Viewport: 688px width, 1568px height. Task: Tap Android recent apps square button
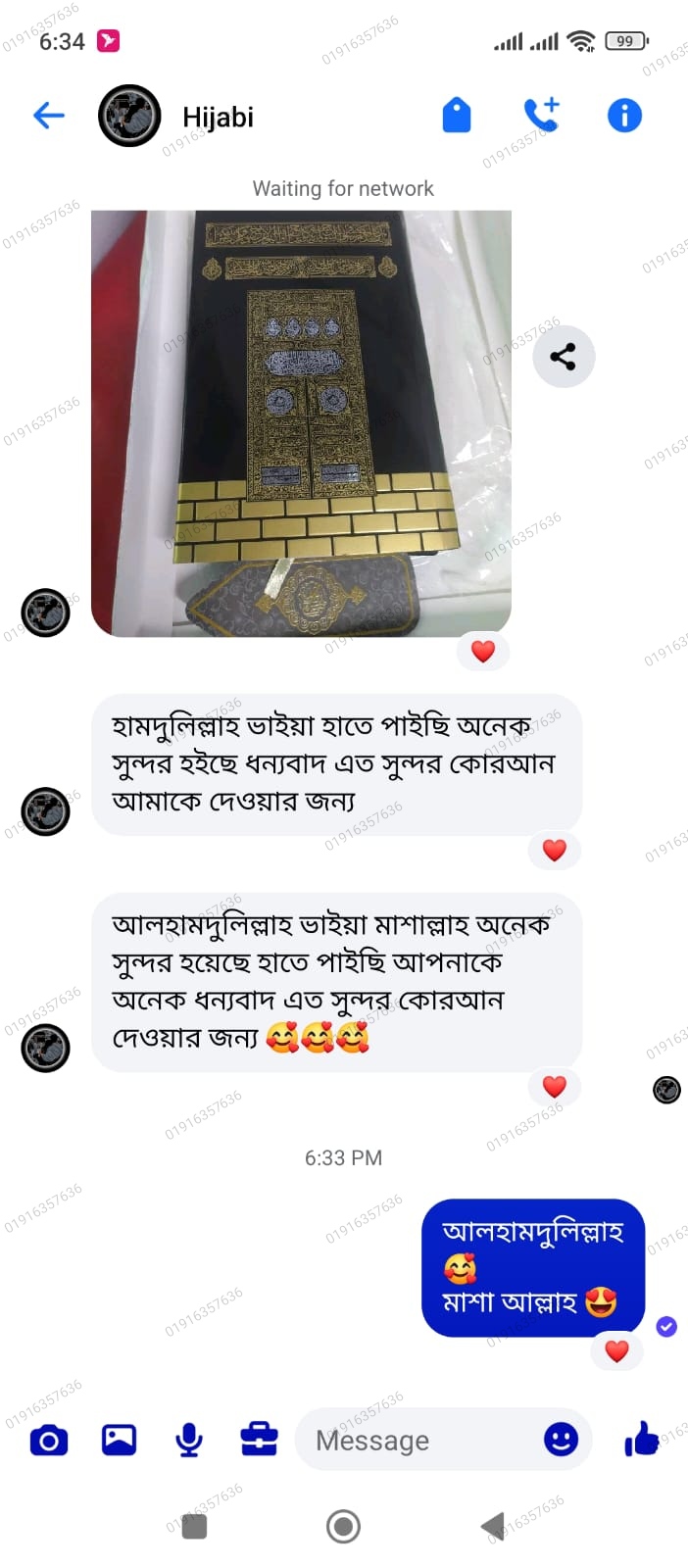[194, 1526]
